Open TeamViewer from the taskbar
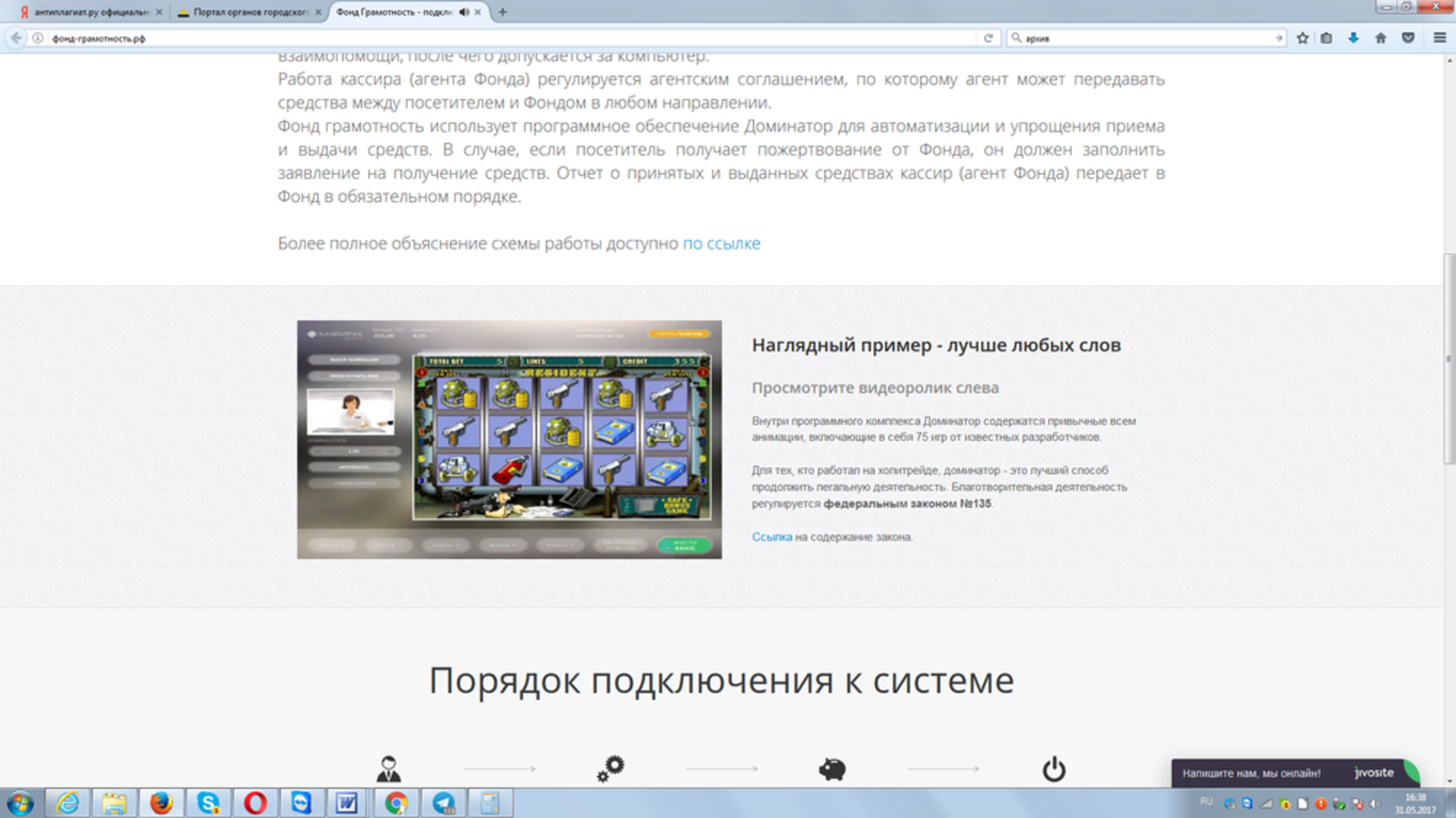Image resolution: width=1456 pixels, height=818 pixels. coord(302,803)
